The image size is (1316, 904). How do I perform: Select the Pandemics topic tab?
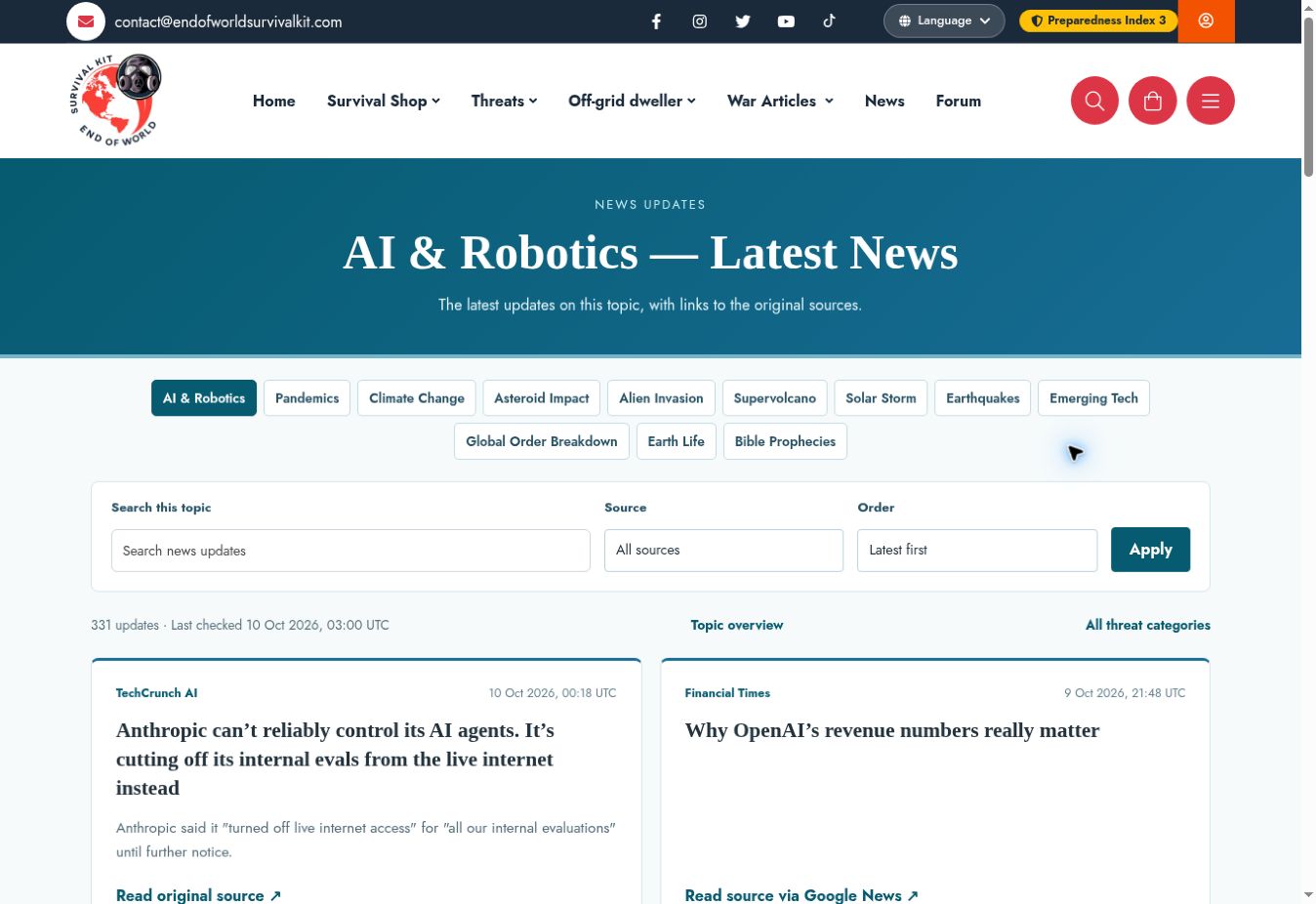pyautogui.click(x=307, y=398)
